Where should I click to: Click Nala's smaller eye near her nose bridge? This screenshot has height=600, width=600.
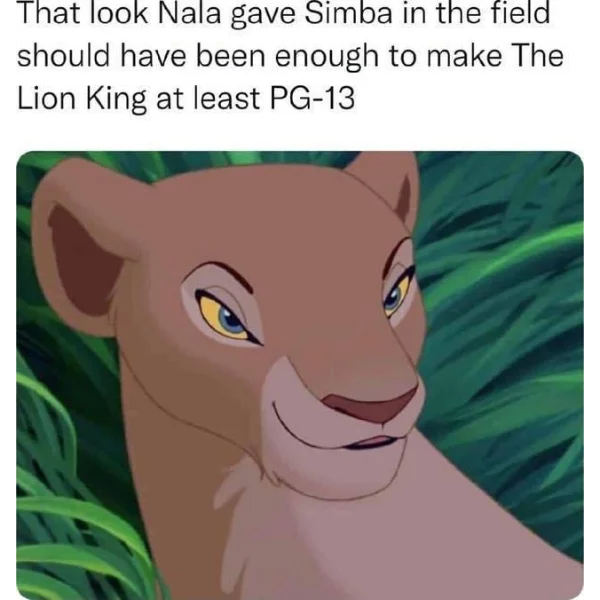[397, 292]
